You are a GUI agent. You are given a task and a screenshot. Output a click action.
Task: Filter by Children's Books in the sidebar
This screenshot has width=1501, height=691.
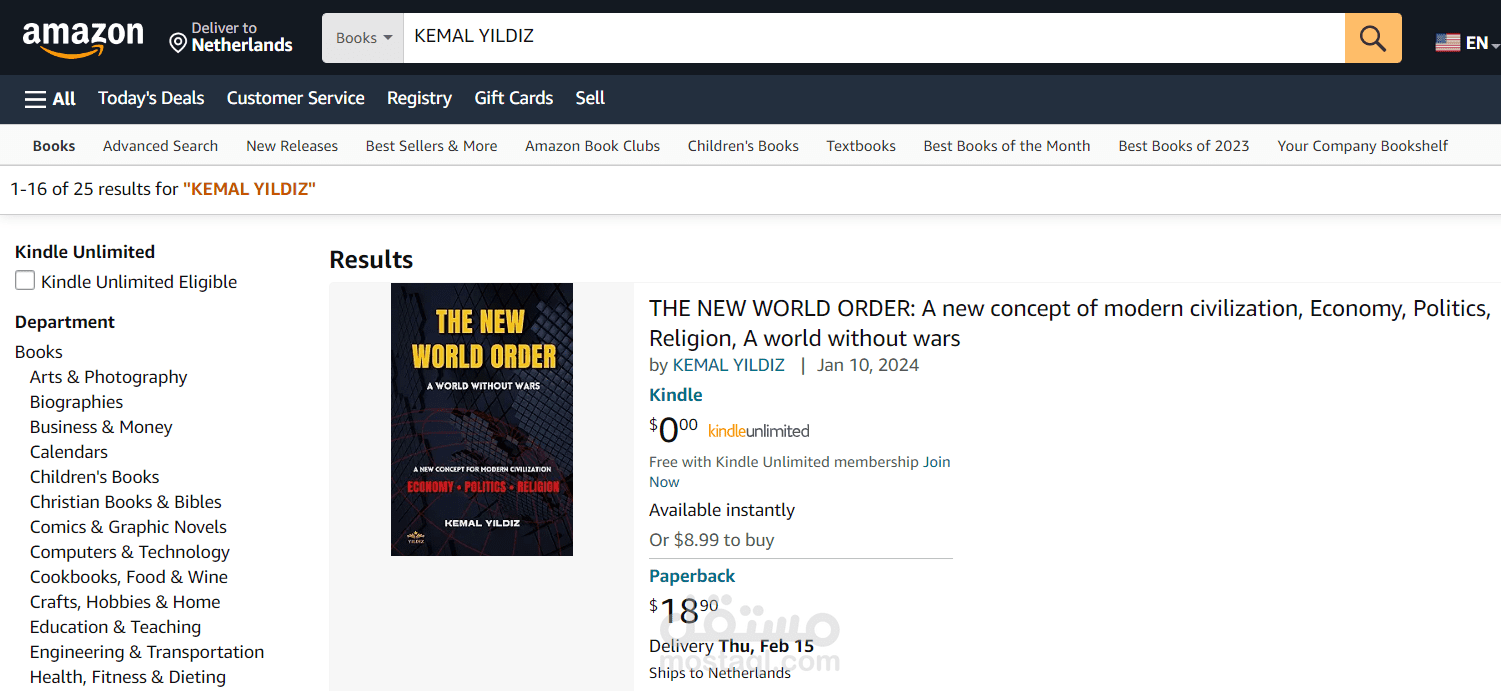[x=94, y=477]
